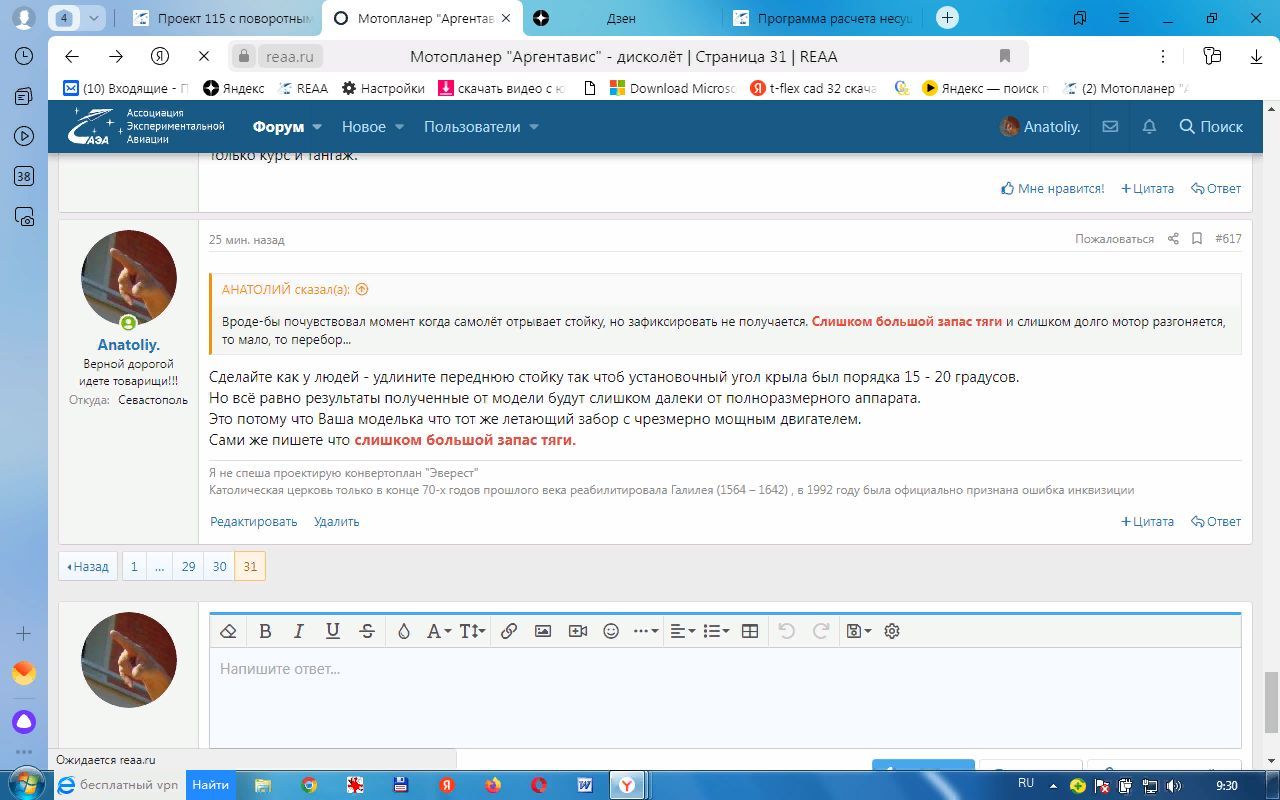The height and width of the screenshot is (800, 1280).
Task: Click the insert media video icon
Action: 577,631
